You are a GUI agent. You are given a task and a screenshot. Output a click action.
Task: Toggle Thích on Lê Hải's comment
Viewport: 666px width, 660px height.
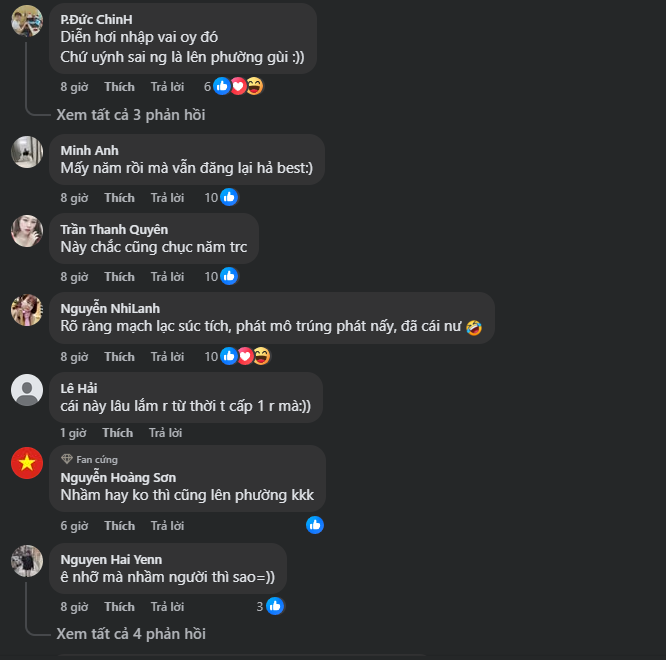pyautogui.click(x=117, y=433)
